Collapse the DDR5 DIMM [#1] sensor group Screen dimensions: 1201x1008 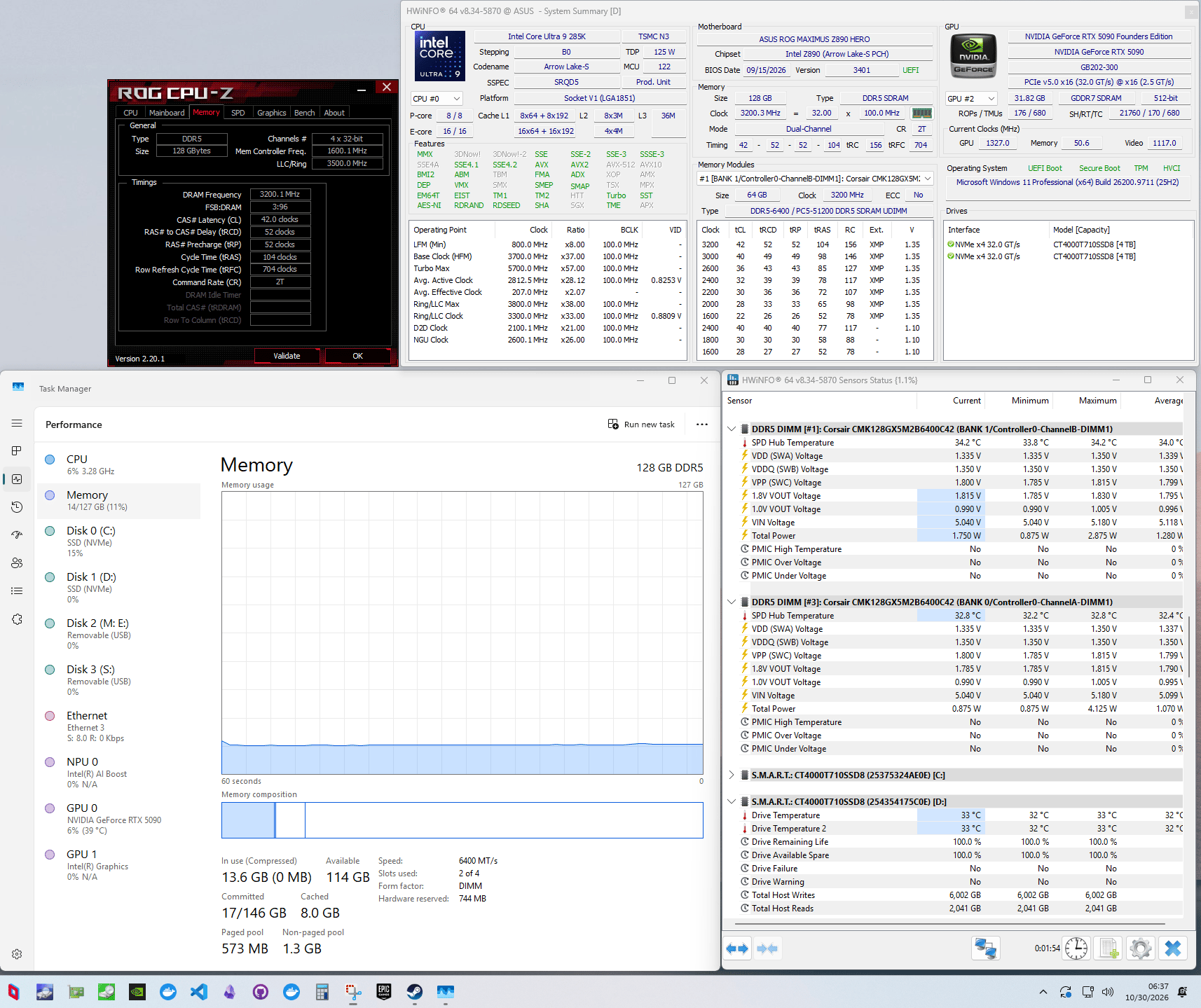coord(732,429)
